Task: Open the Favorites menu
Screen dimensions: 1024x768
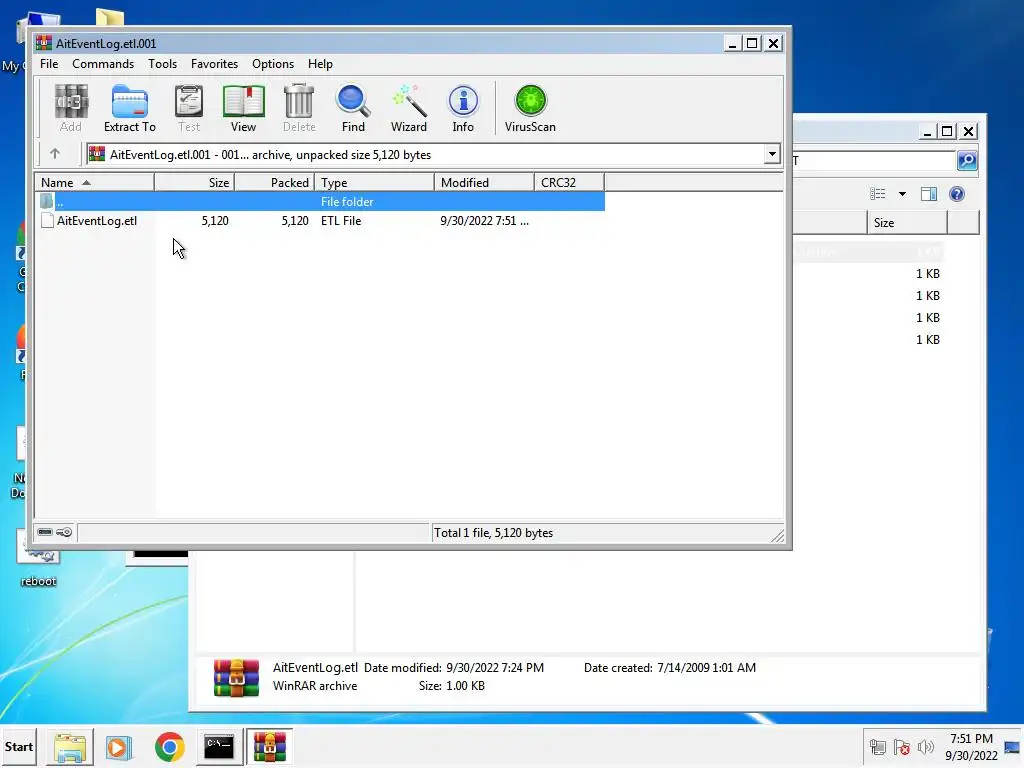Action: point(214,64)
